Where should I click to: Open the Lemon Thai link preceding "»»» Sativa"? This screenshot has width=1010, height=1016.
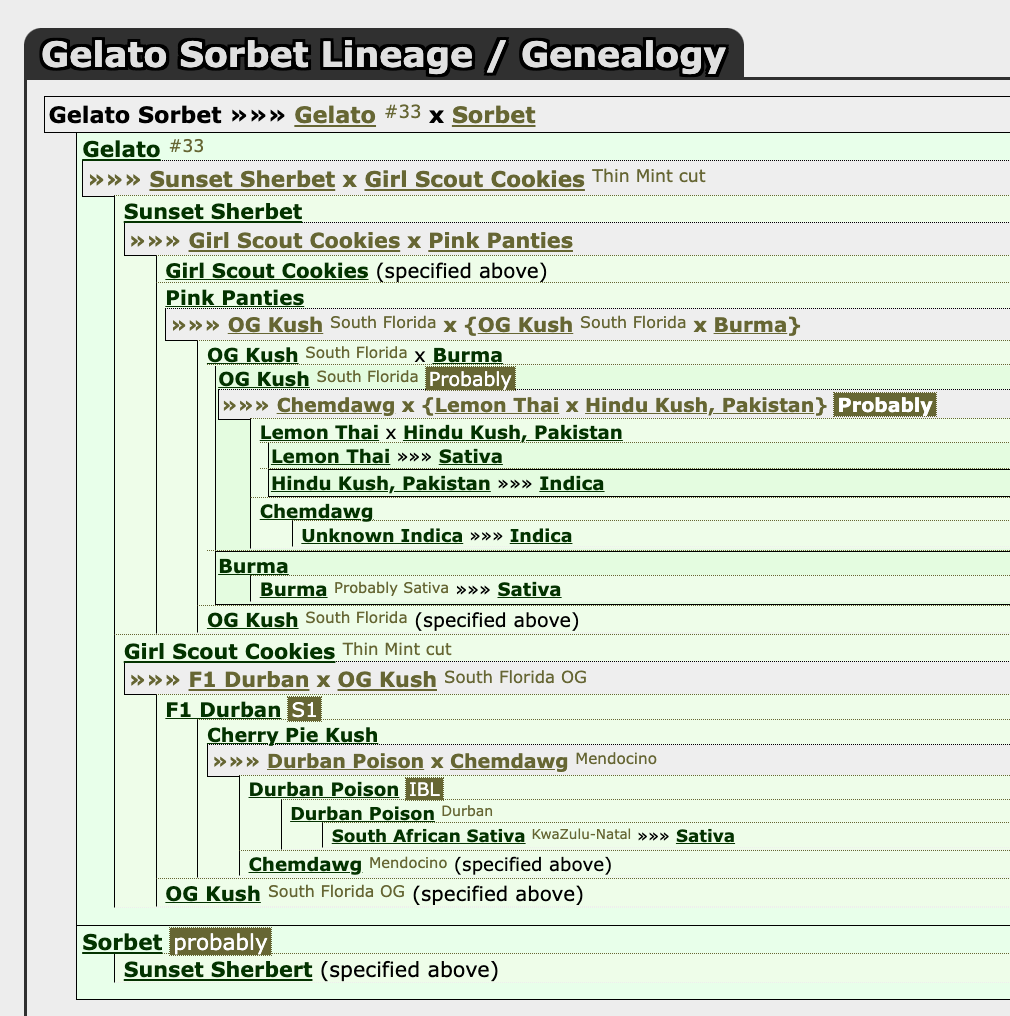pos(330,456)
